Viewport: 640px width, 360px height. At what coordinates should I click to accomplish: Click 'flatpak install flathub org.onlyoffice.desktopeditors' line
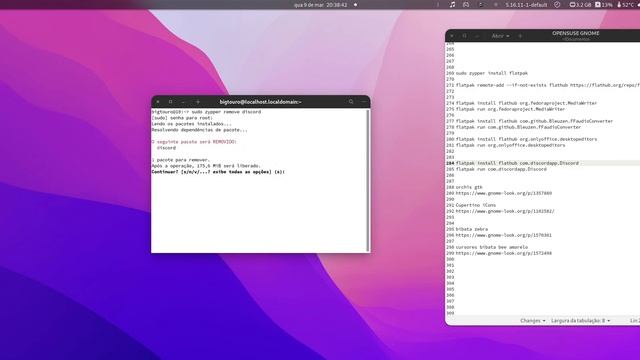tap(526, 139)
